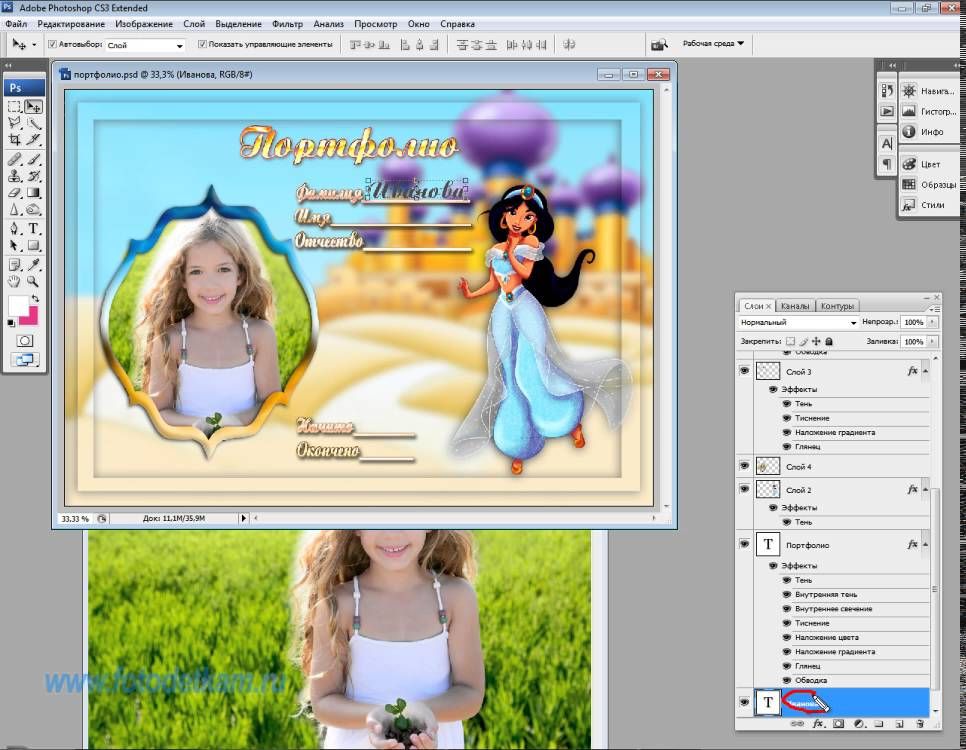Select the History Brush tool
The height and width of the screenshot is (750, 966).
pyautogui.click(x=33, y=176)
